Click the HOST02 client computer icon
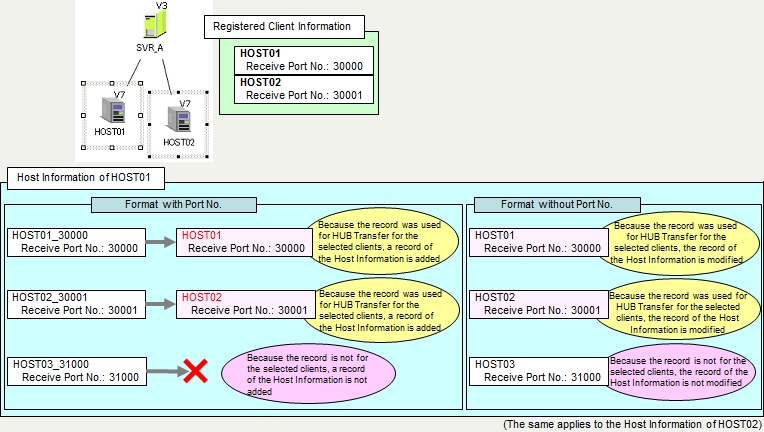764x432 pixels. pos(179,120)
